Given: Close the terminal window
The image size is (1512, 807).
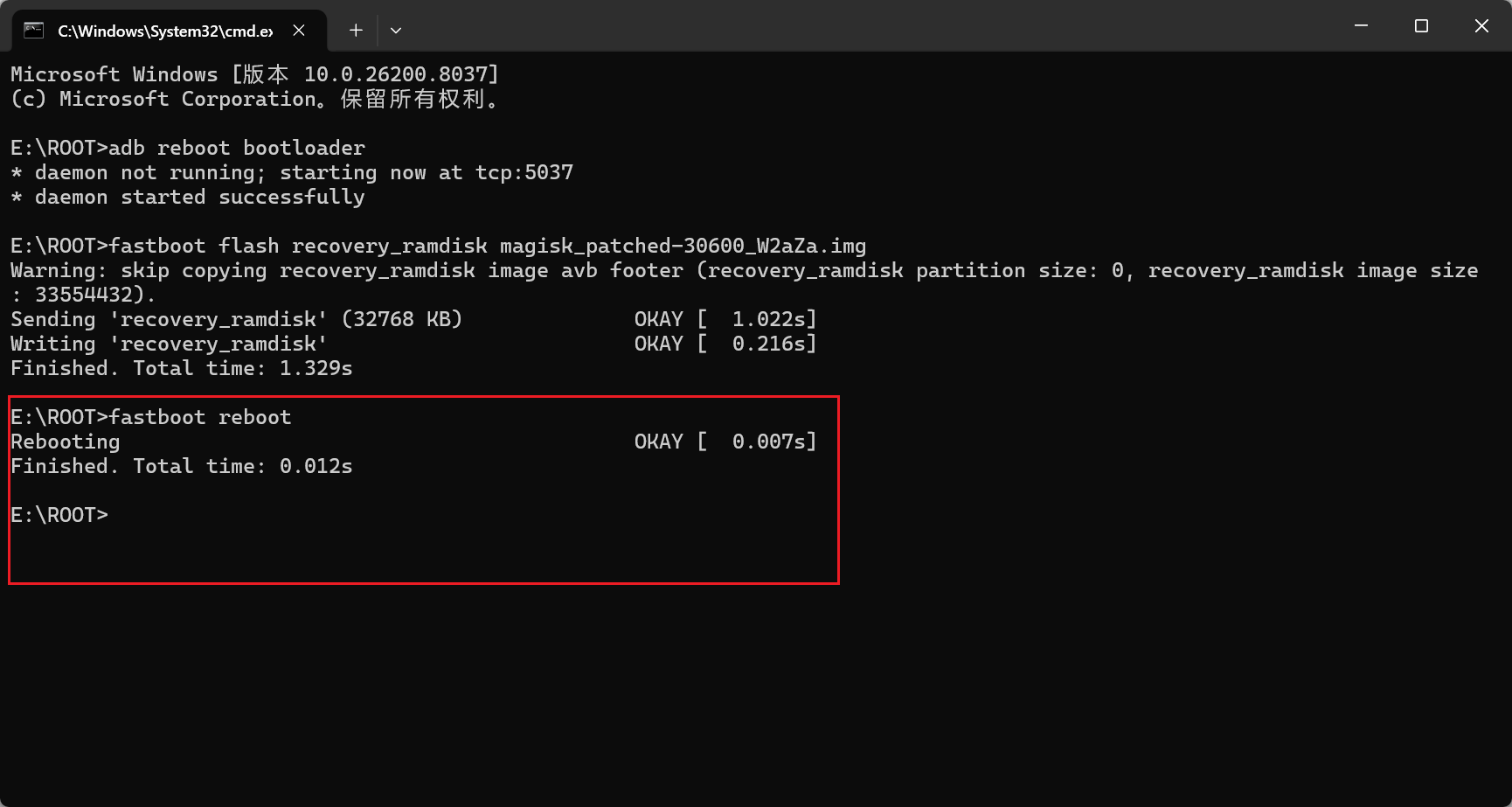Looking at the screenshot, I should 1481,26.
